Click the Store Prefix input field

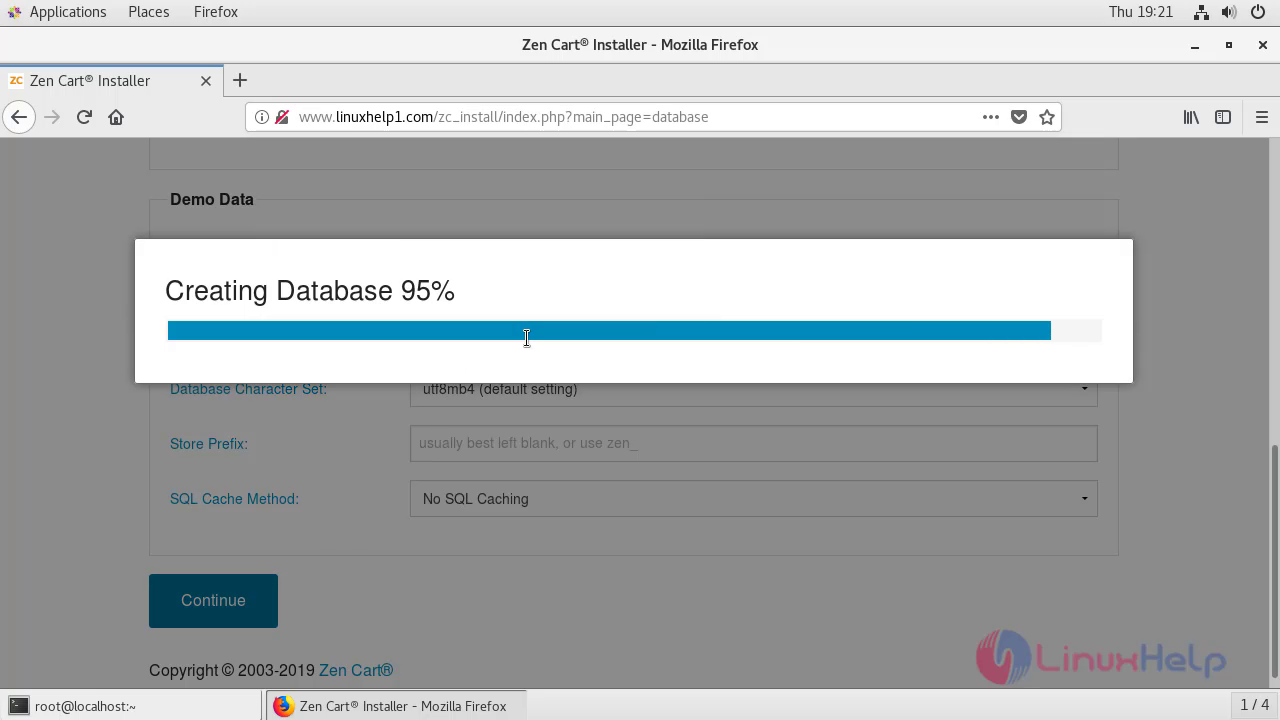753,444
